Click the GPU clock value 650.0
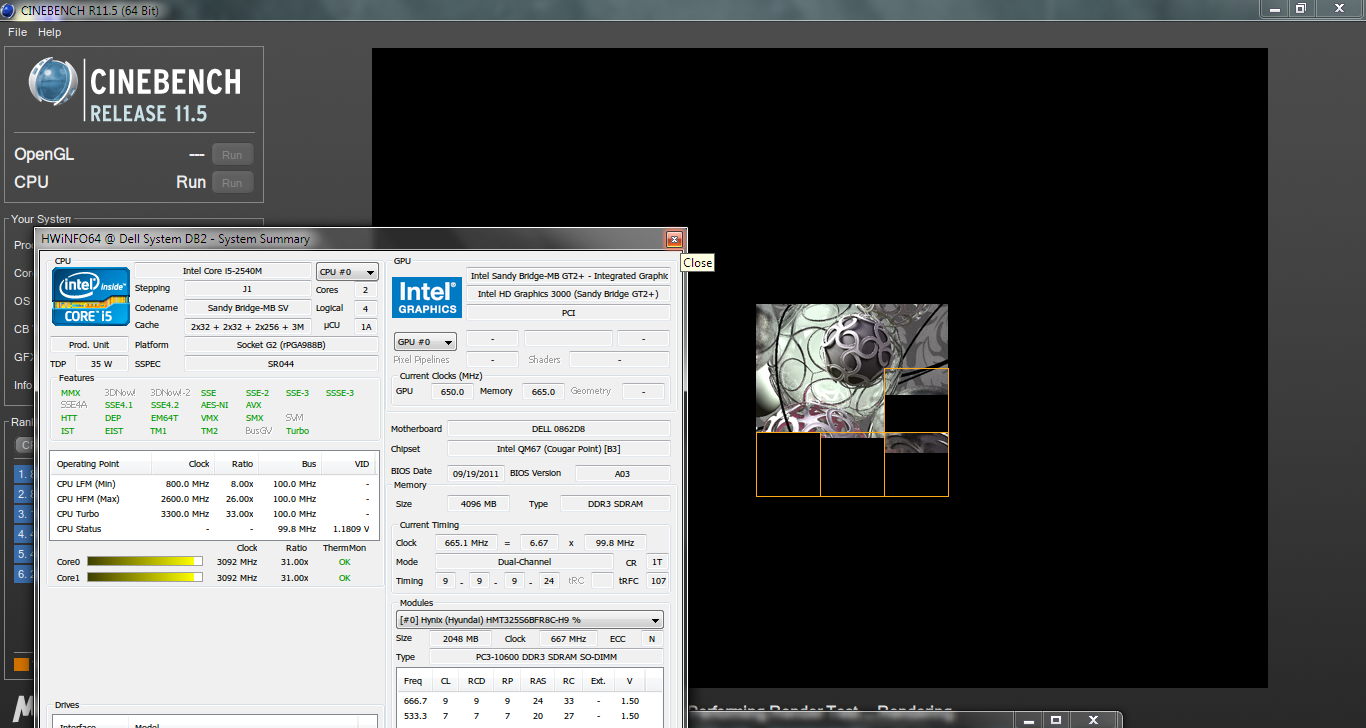 (452, 392)
